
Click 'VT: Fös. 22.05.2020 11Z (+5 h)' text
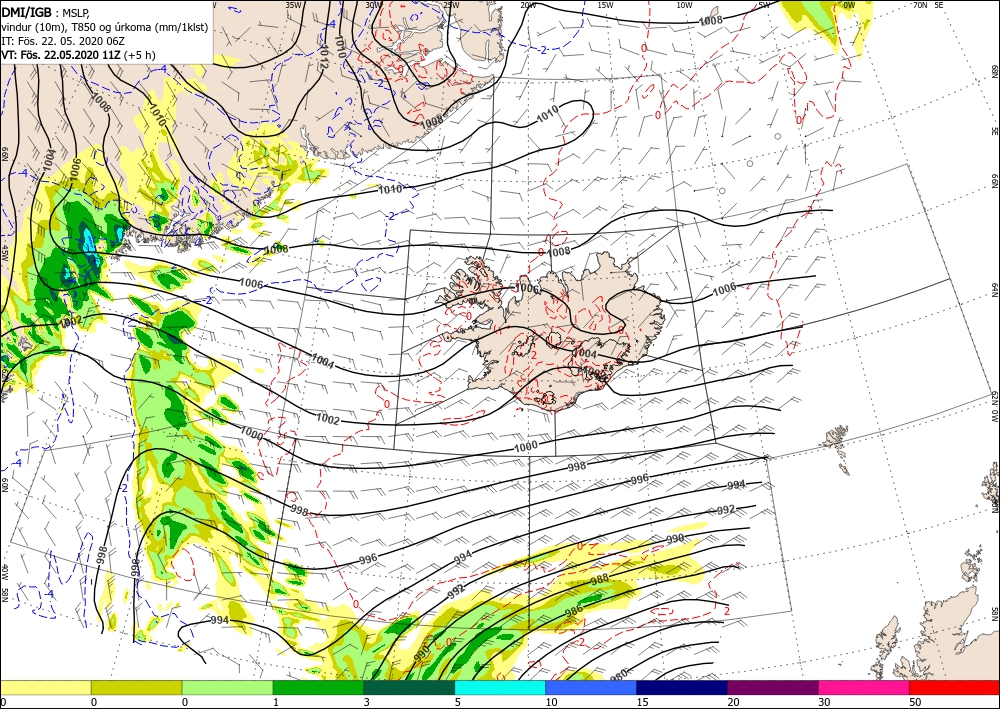pos(78,54)
